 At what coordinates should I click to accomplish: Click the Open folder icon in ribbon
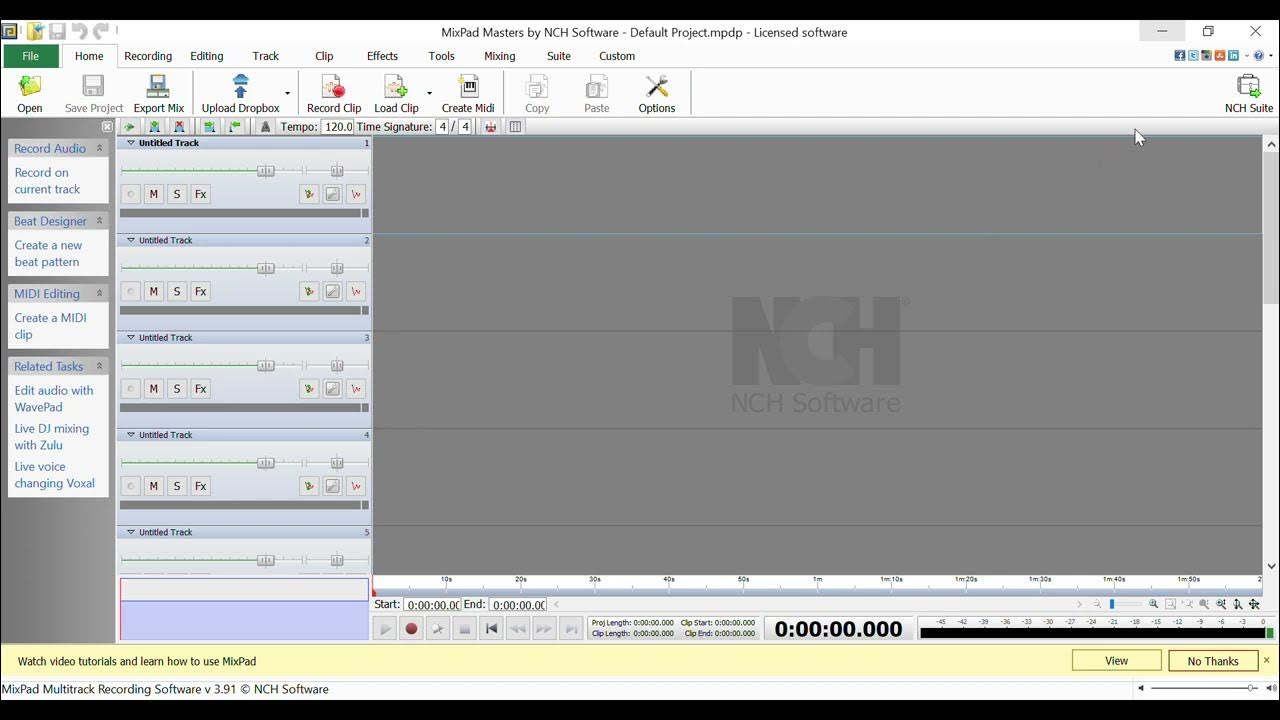coord(30,87)
